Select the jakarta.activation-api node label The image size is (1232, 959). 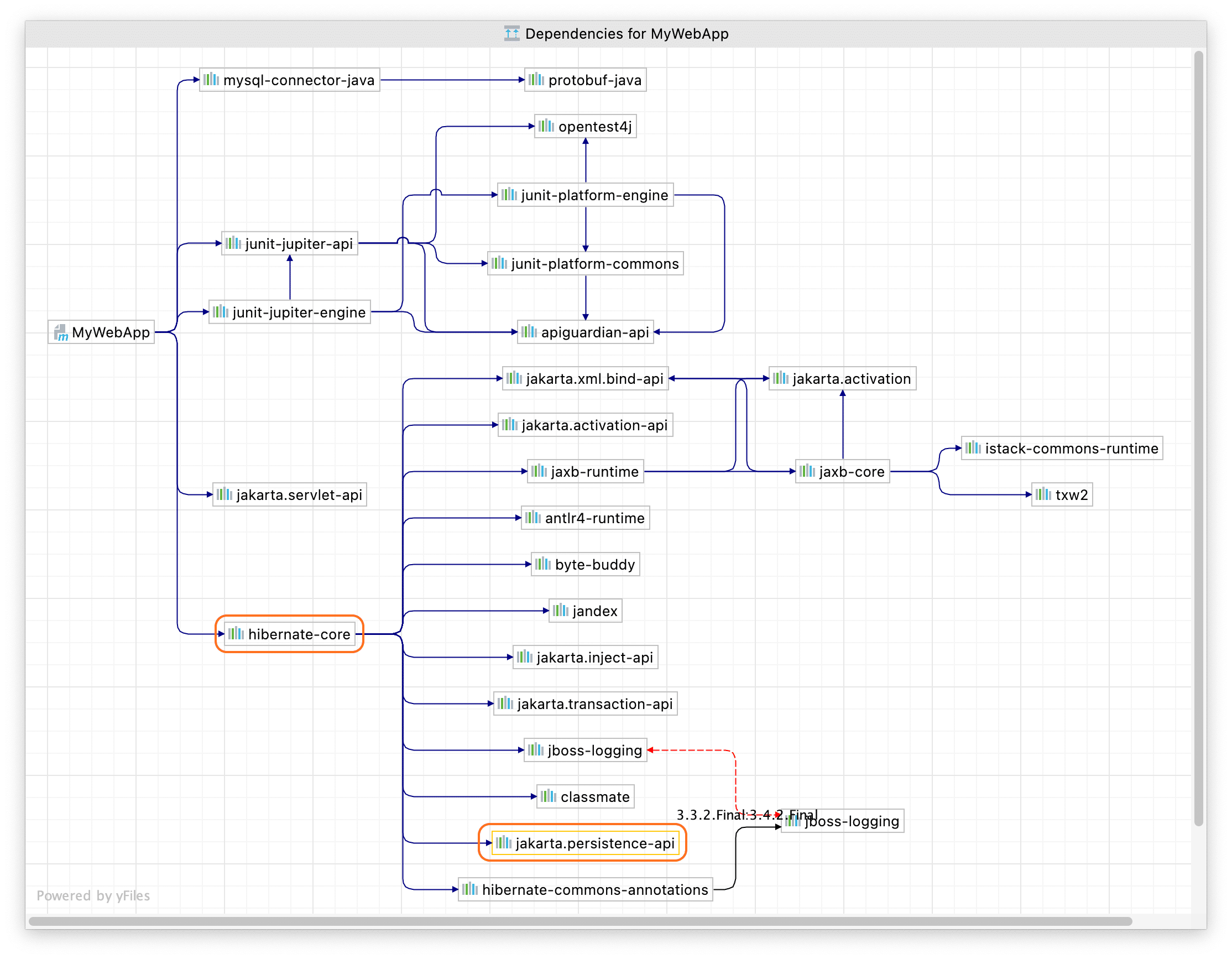click(x=594, y=425)
